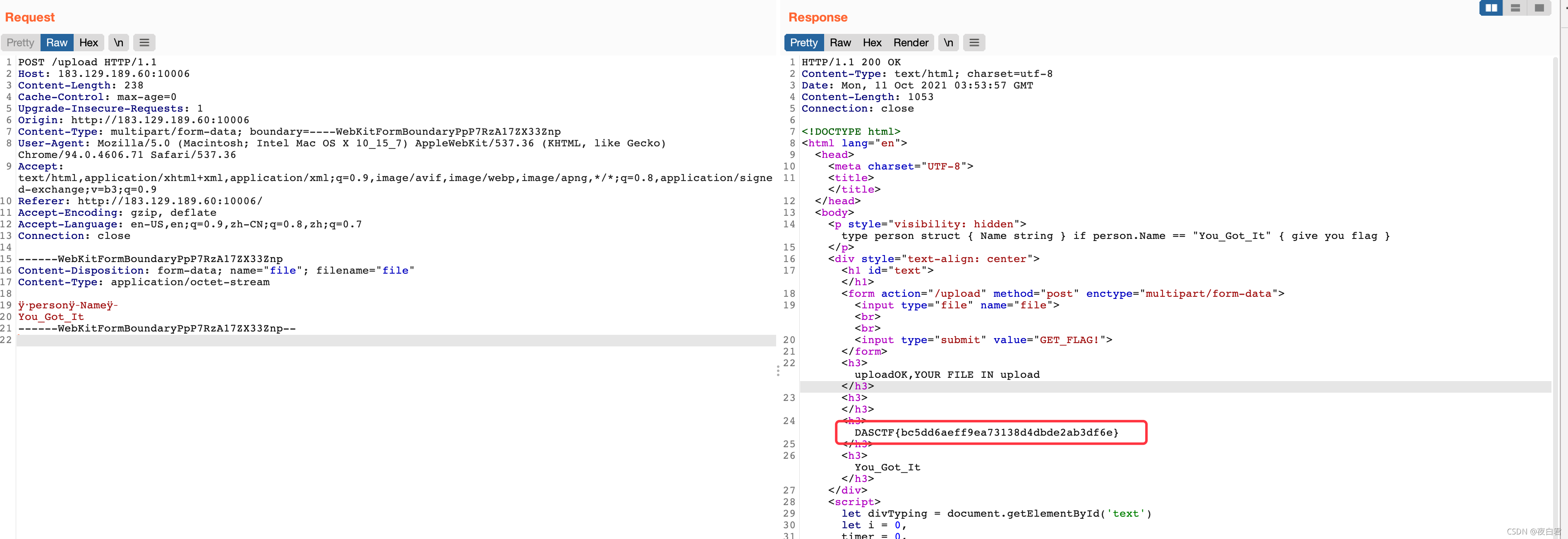The width and height of the screenshot is (1568, 539).
Task: Click the 'let divTyping = document.getElementById' line
Action: pyautogui.click(x=996, y=513)
